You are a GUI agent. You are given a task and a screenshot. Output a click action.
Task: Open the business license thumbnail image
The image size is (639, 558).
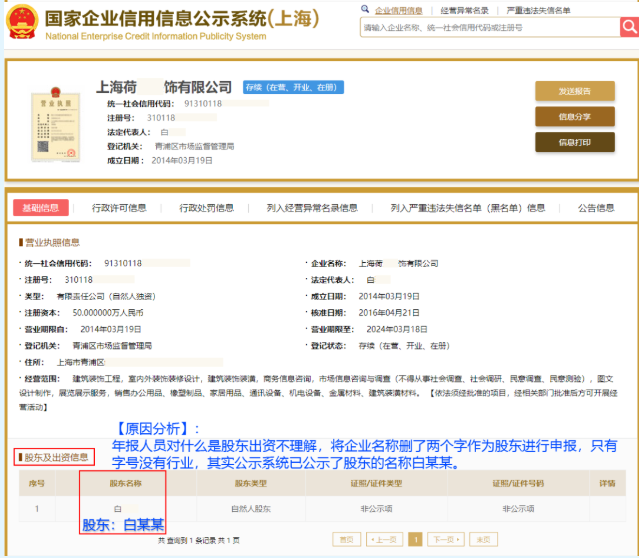pyautogui.click(x=56, y=125)
